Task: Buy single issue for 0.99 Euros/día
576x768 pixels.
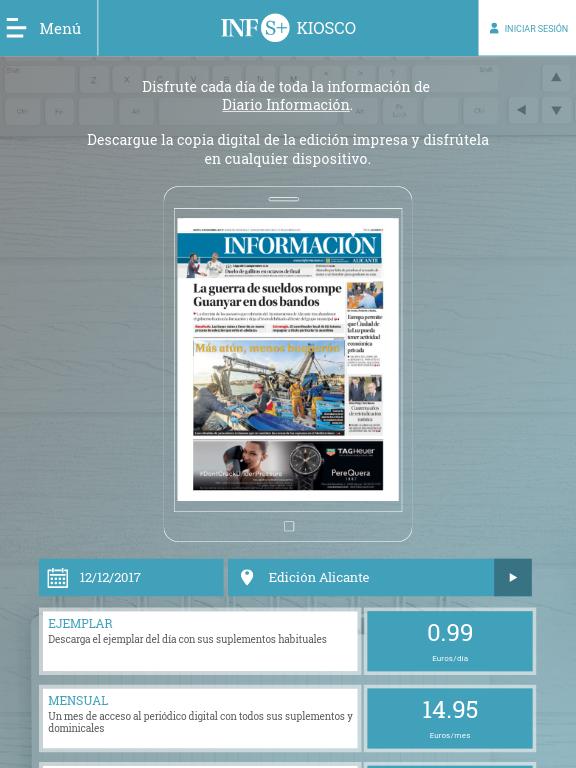Action: click(x=450, y=641)
